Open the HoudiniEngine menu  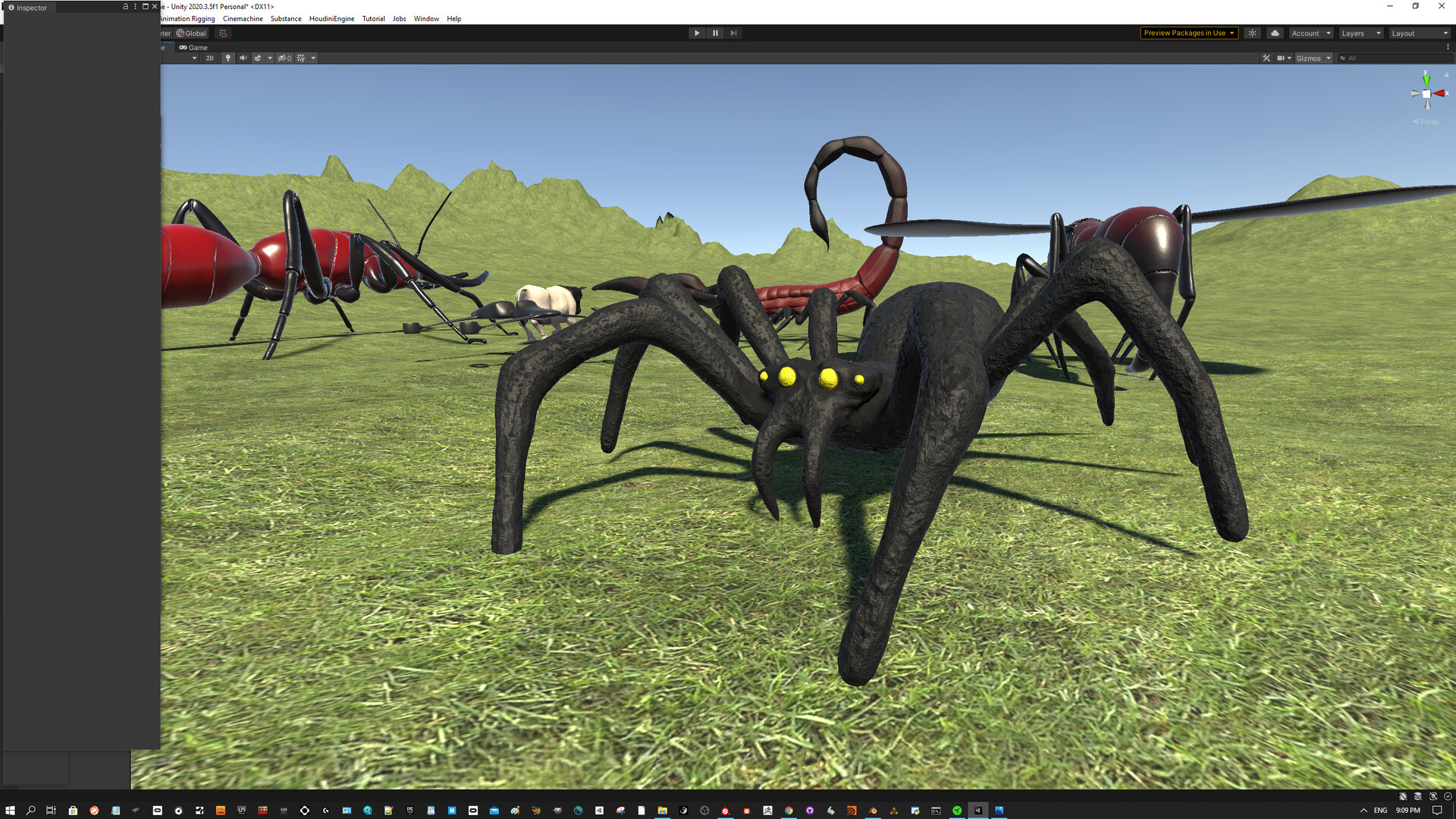(331, 18)
